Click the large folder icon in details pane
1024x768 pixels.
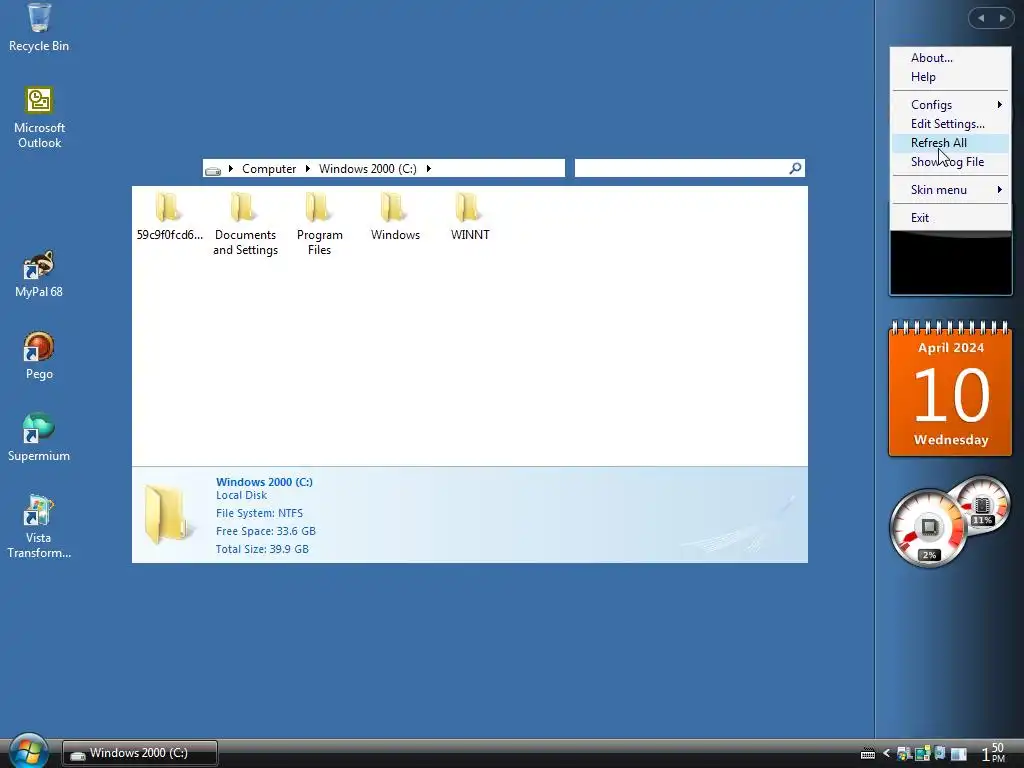[167, 515]
